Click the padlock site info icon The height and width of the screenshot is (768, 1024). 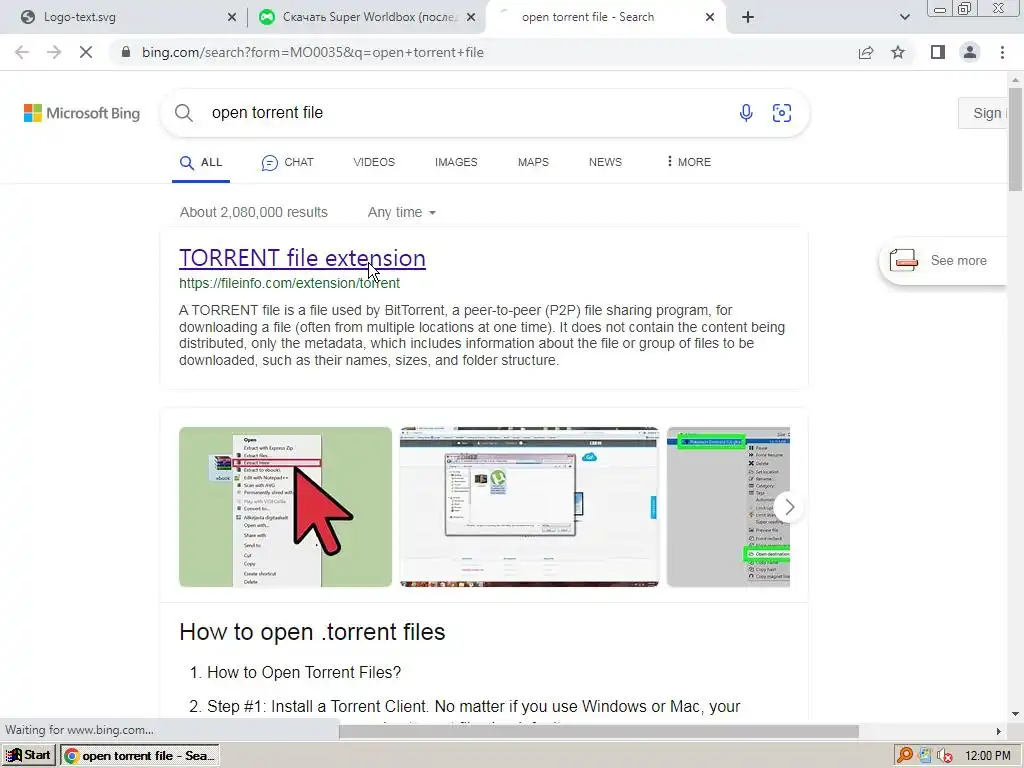click(x=126, y=52)
